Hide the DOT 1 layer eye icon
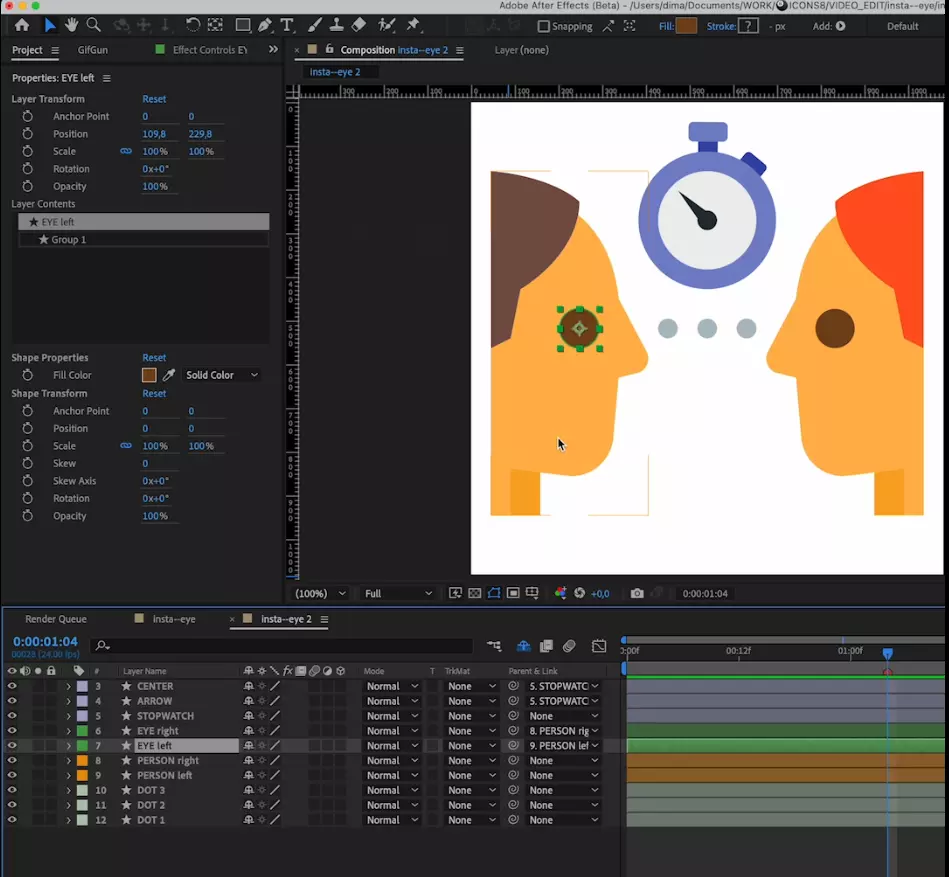This screenshot has height=877, width=949. [x=11, y=820]
